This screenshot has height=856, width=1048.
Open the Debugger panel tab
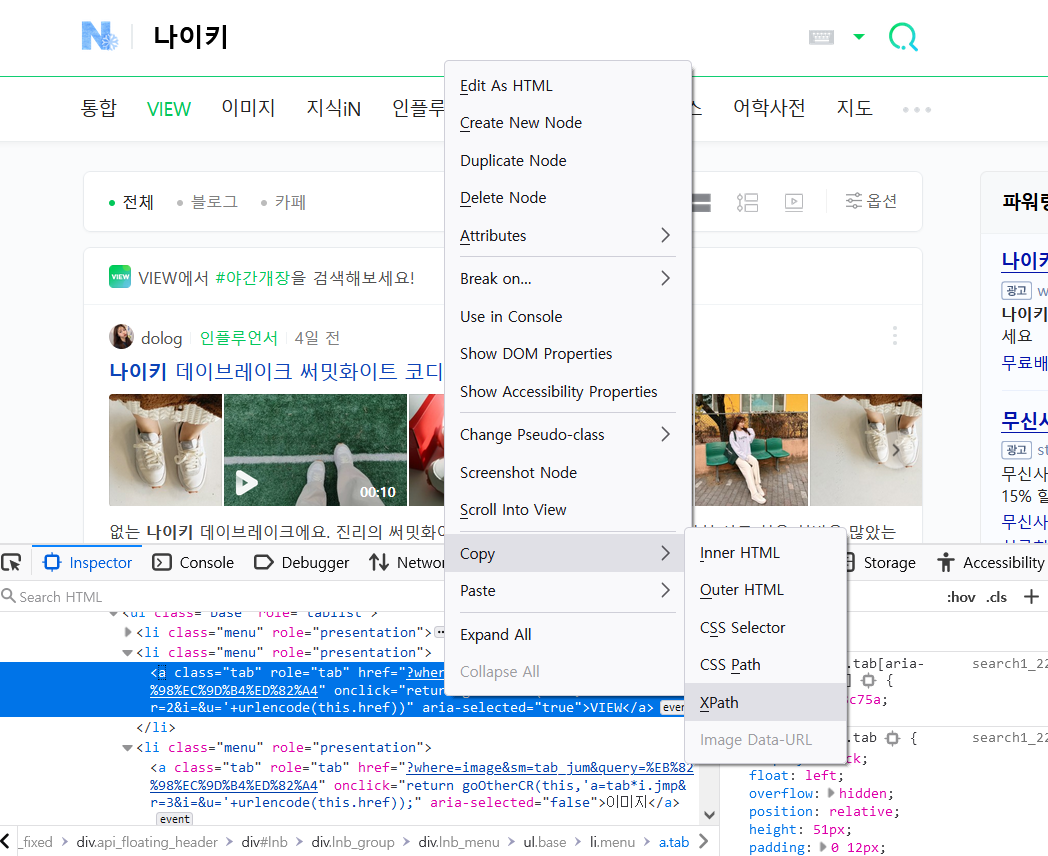302,563
